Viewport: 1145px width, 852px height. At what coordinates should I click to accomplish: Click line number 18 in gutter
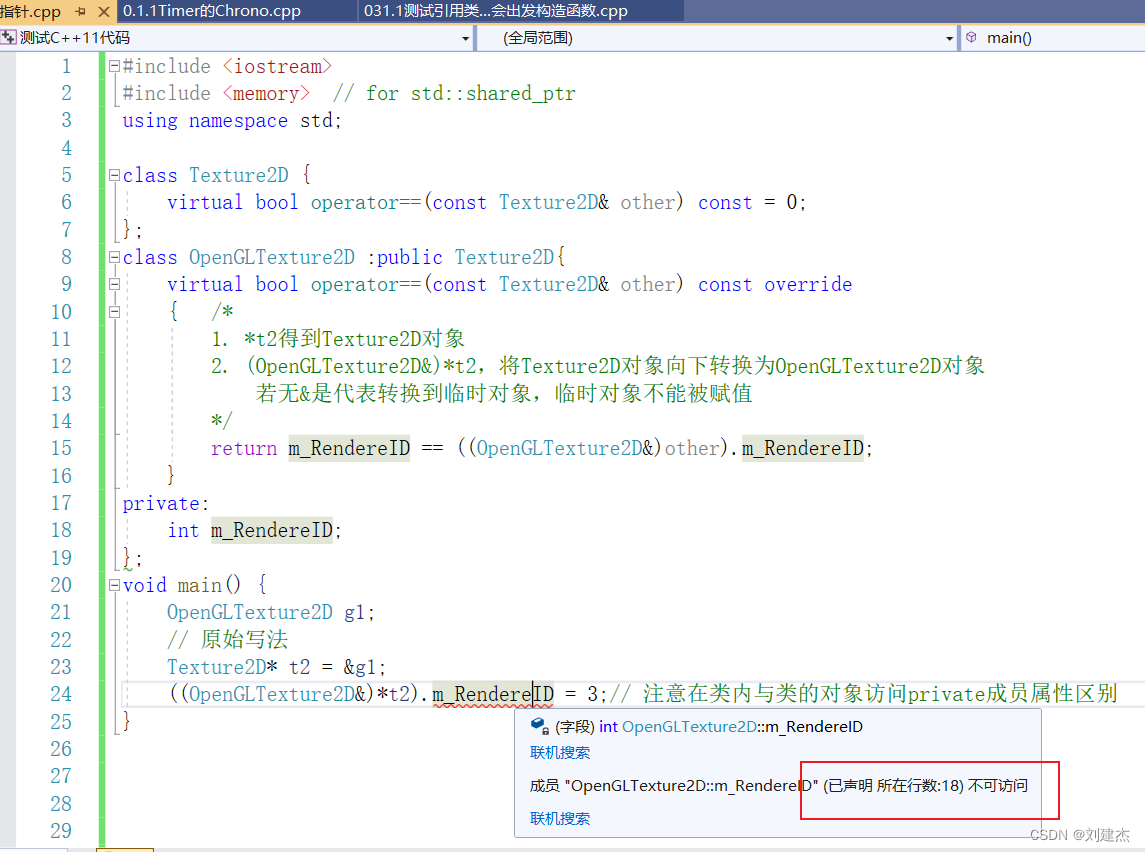[x=62, y=530]
